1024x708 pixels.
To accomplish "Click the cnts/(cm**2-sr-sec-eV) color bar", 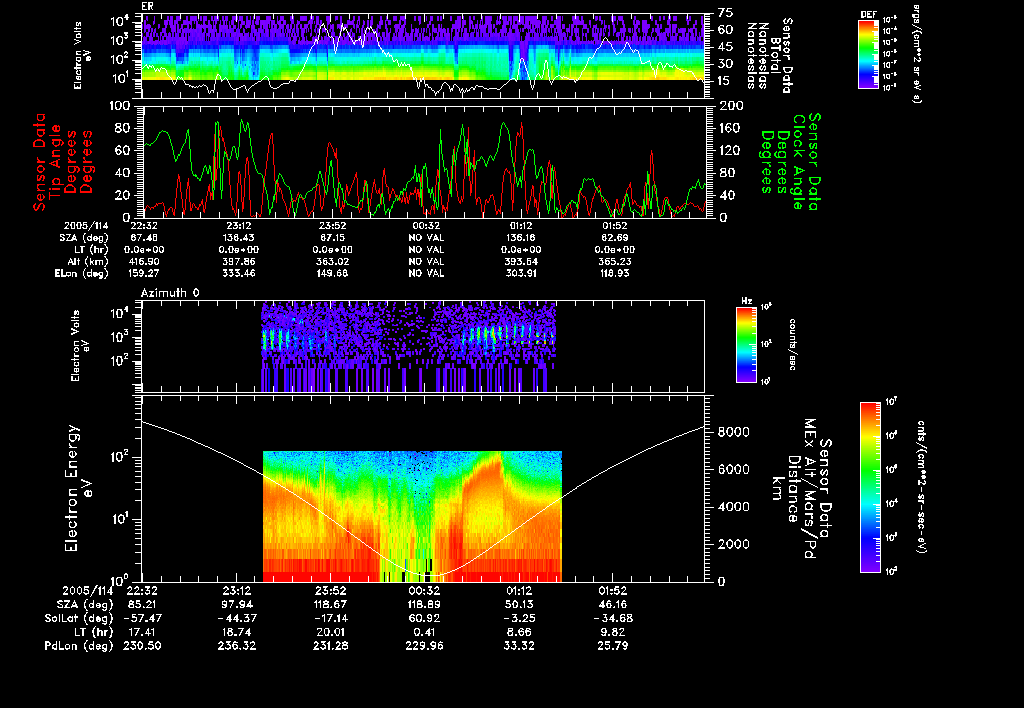I will [x=870, y=487].
